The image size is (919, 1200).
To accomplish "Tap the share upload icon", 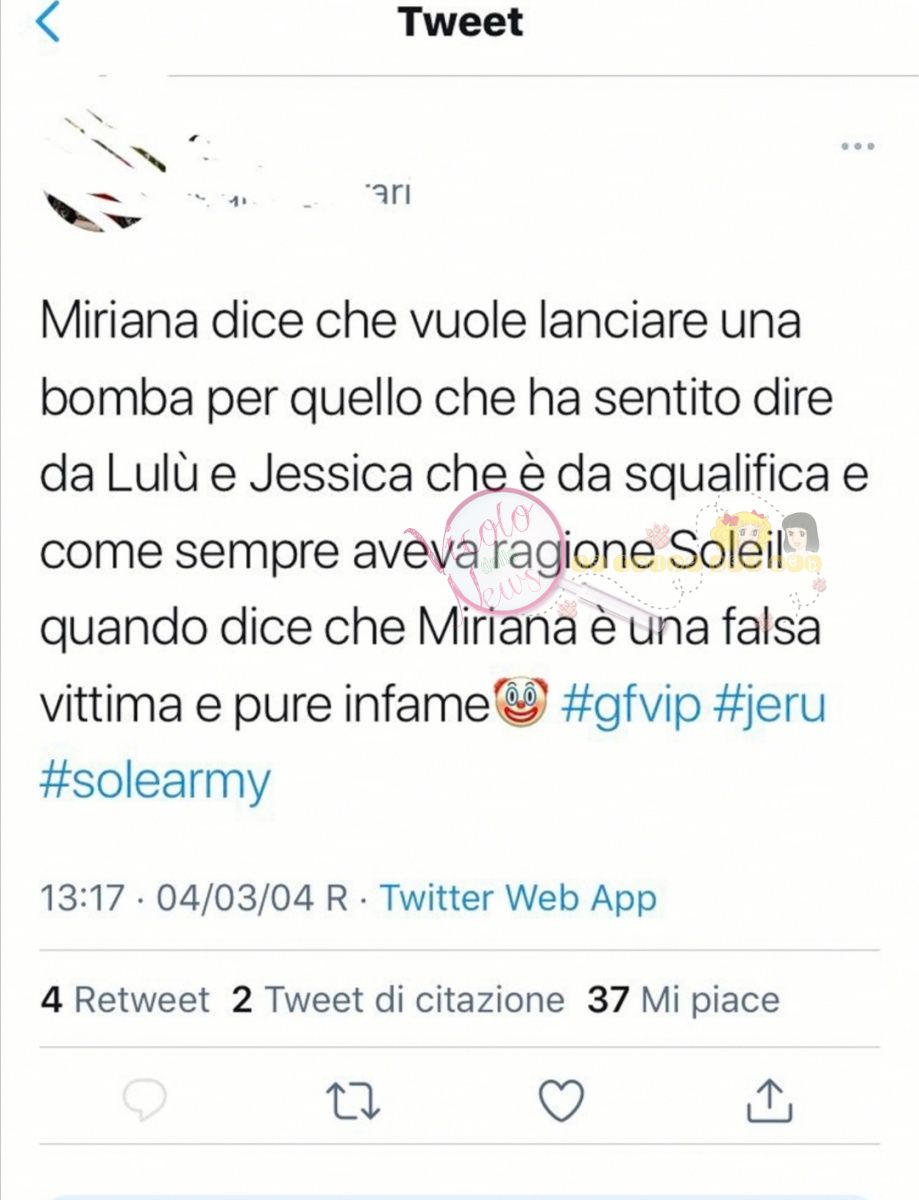I will (x=770, y=1100).
